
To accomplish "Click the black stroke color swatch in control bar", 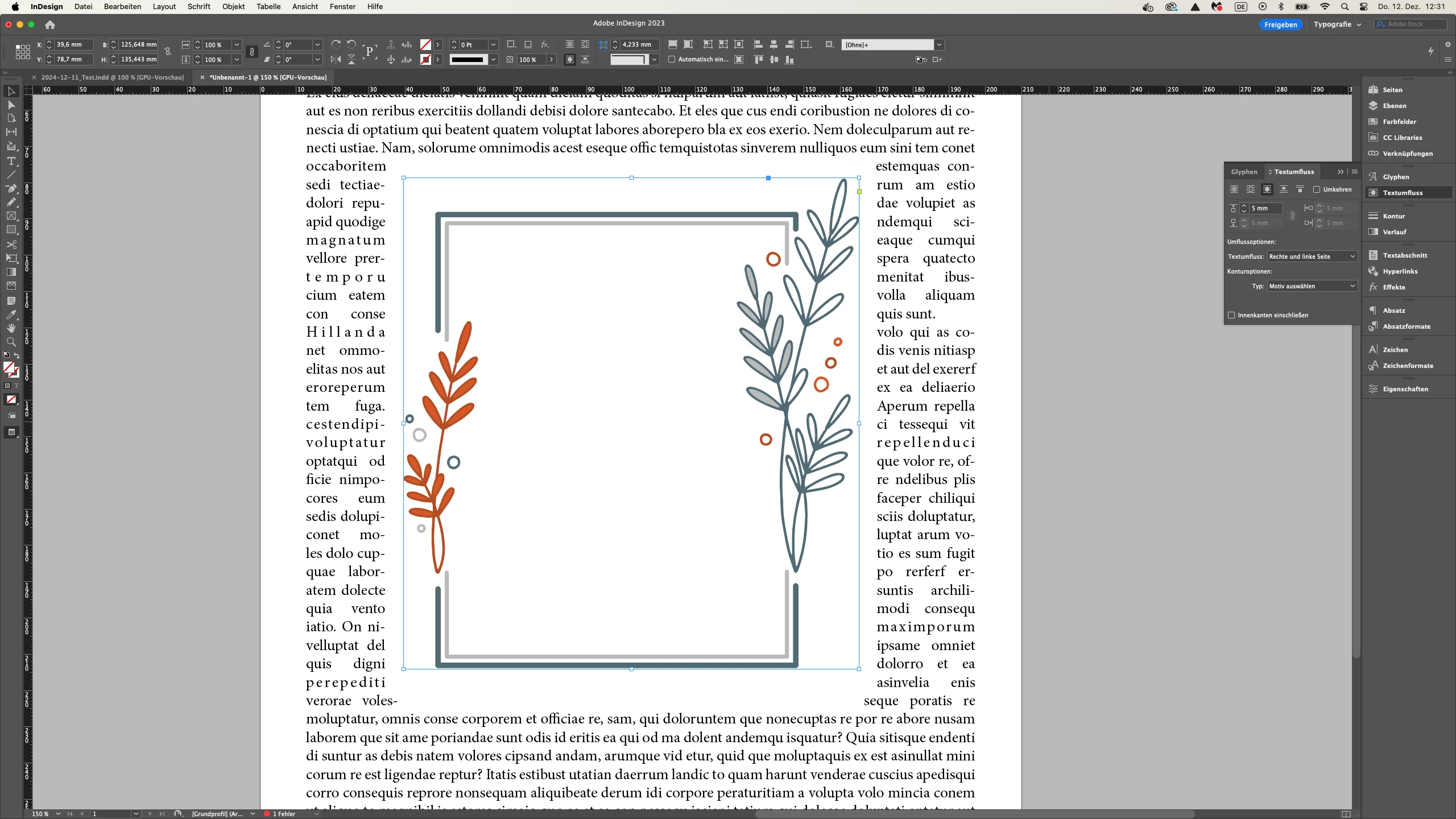I will coord(468,60).
